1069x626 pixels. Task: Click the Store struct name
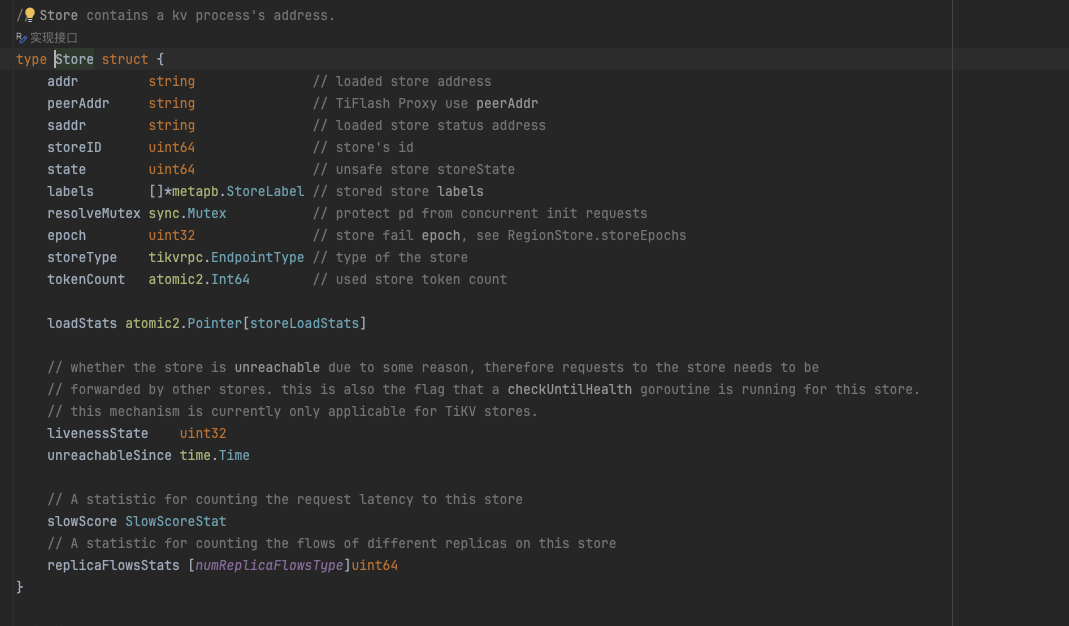tap(74, 59)
